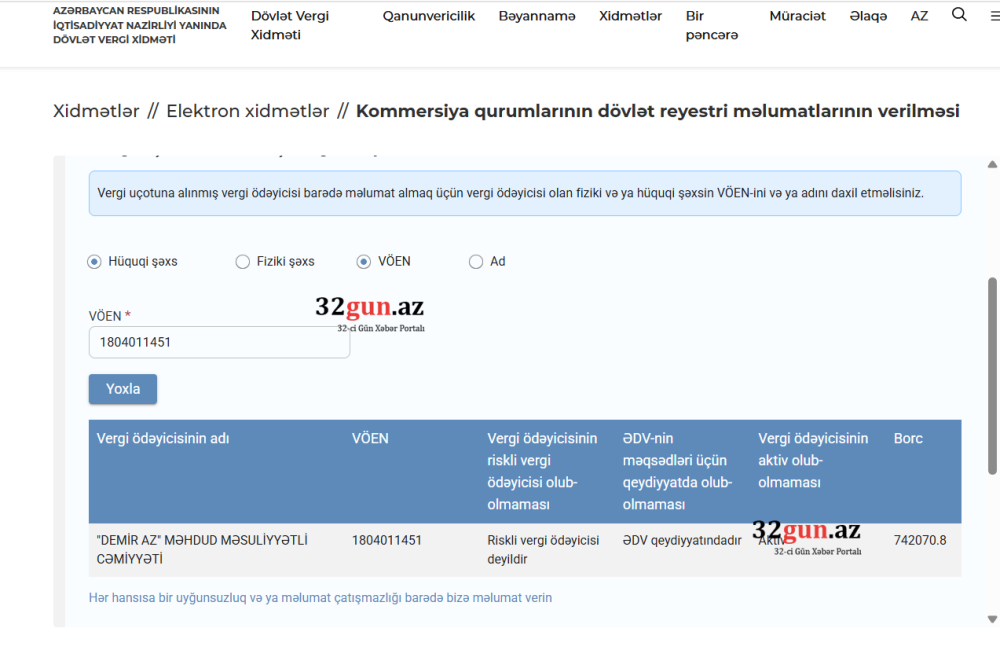Image resolution: width=1000 pixels, height=661 pixels.
Task: Choose the Ad search option
Action: [476, 262]
